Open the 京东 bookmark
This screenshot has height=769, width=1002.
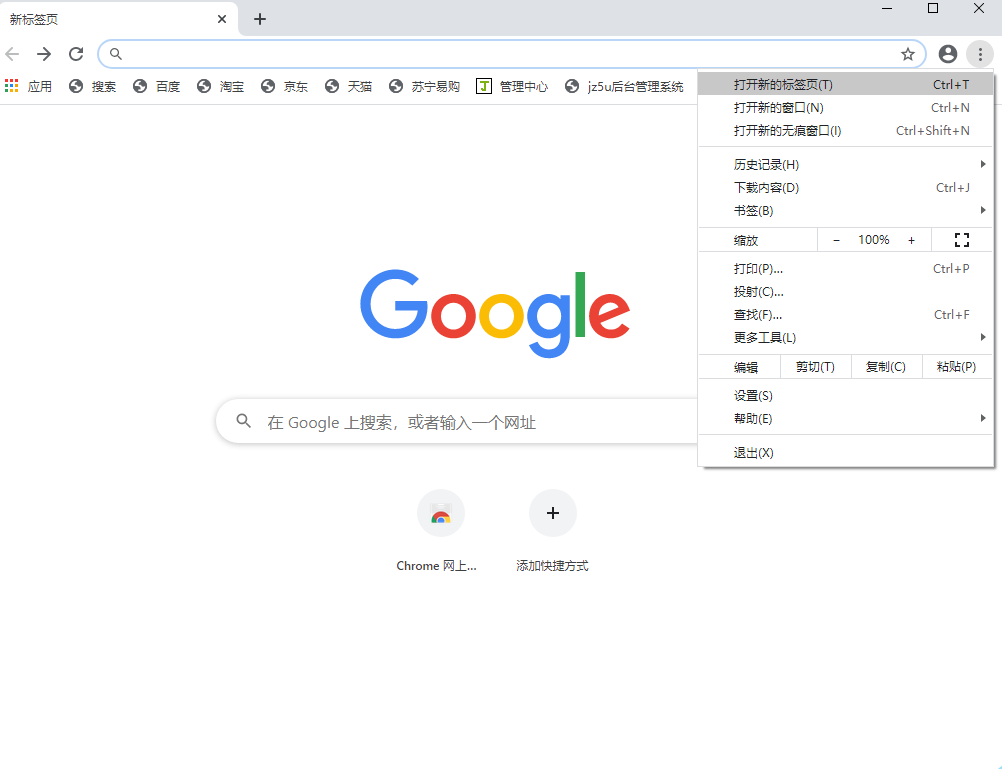click(284, 86)
